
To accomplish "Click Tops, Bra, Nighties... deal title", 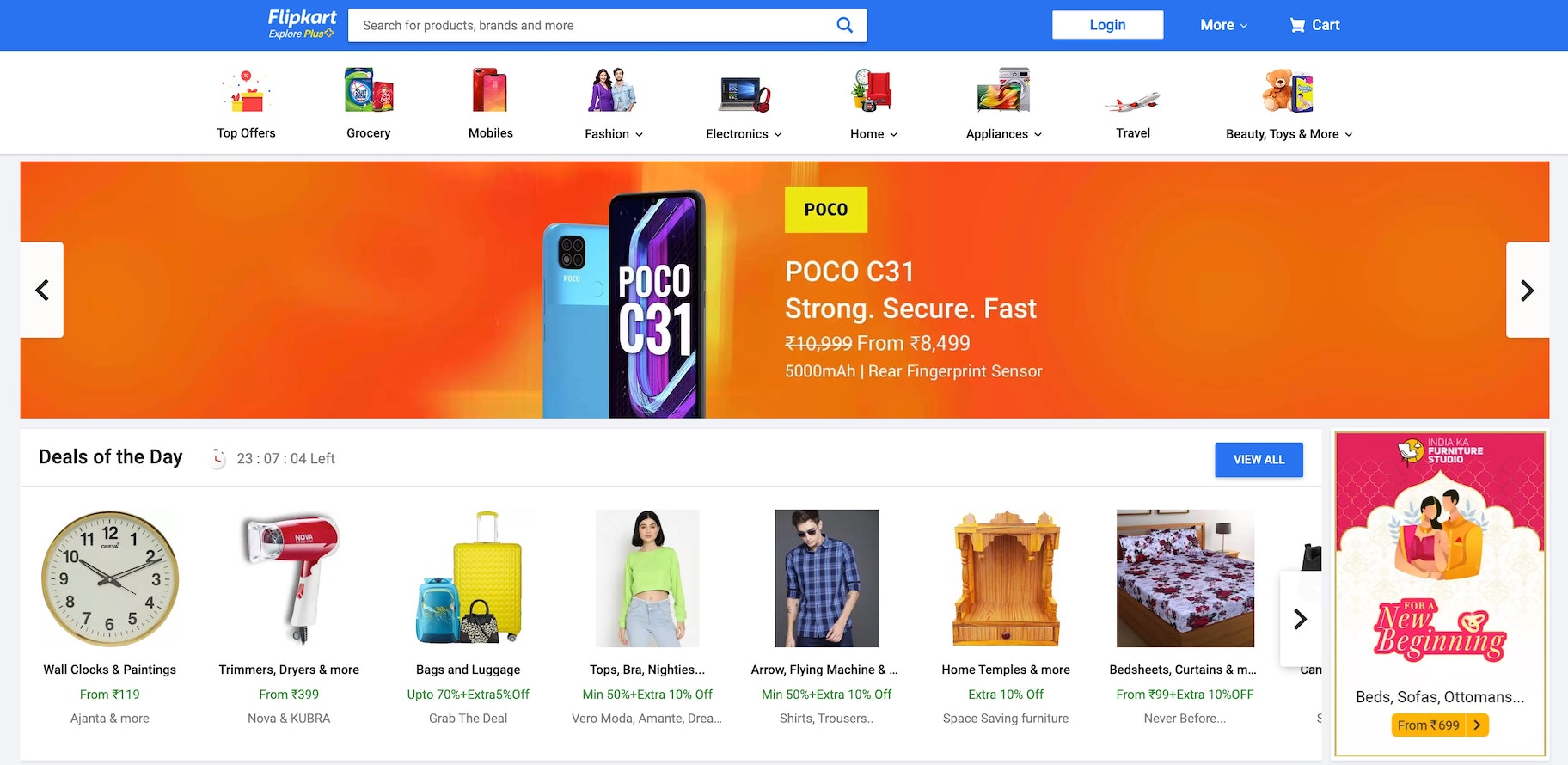I will point(647,670).
